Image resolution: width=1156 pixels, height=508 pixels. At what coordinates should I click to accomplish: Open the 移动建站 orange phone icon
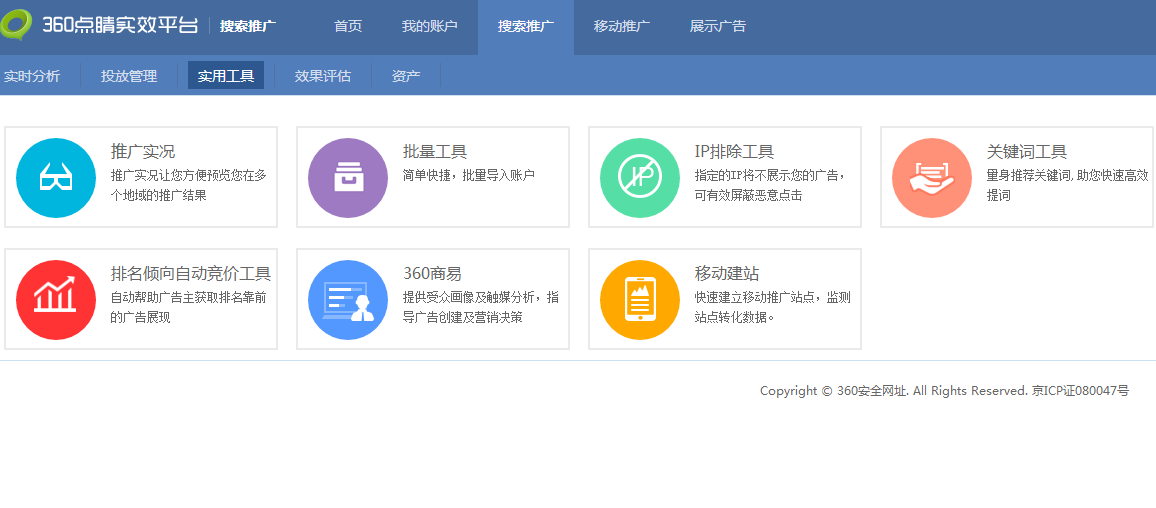pos(640,299)
